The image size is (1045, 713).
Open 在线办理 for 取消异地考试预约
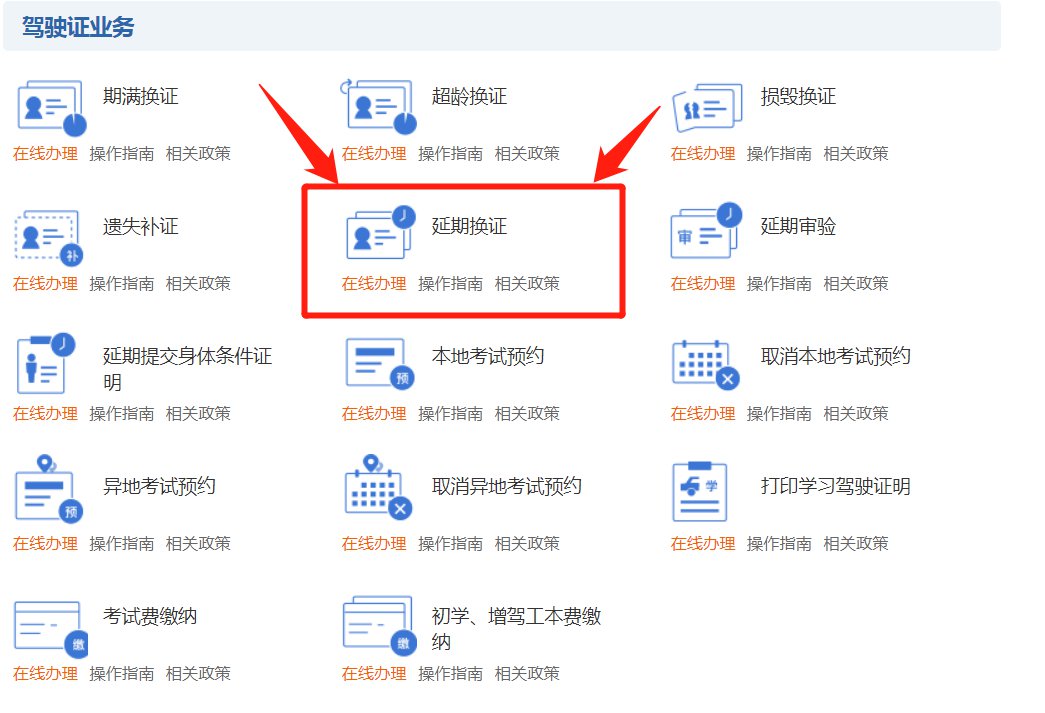374,544
